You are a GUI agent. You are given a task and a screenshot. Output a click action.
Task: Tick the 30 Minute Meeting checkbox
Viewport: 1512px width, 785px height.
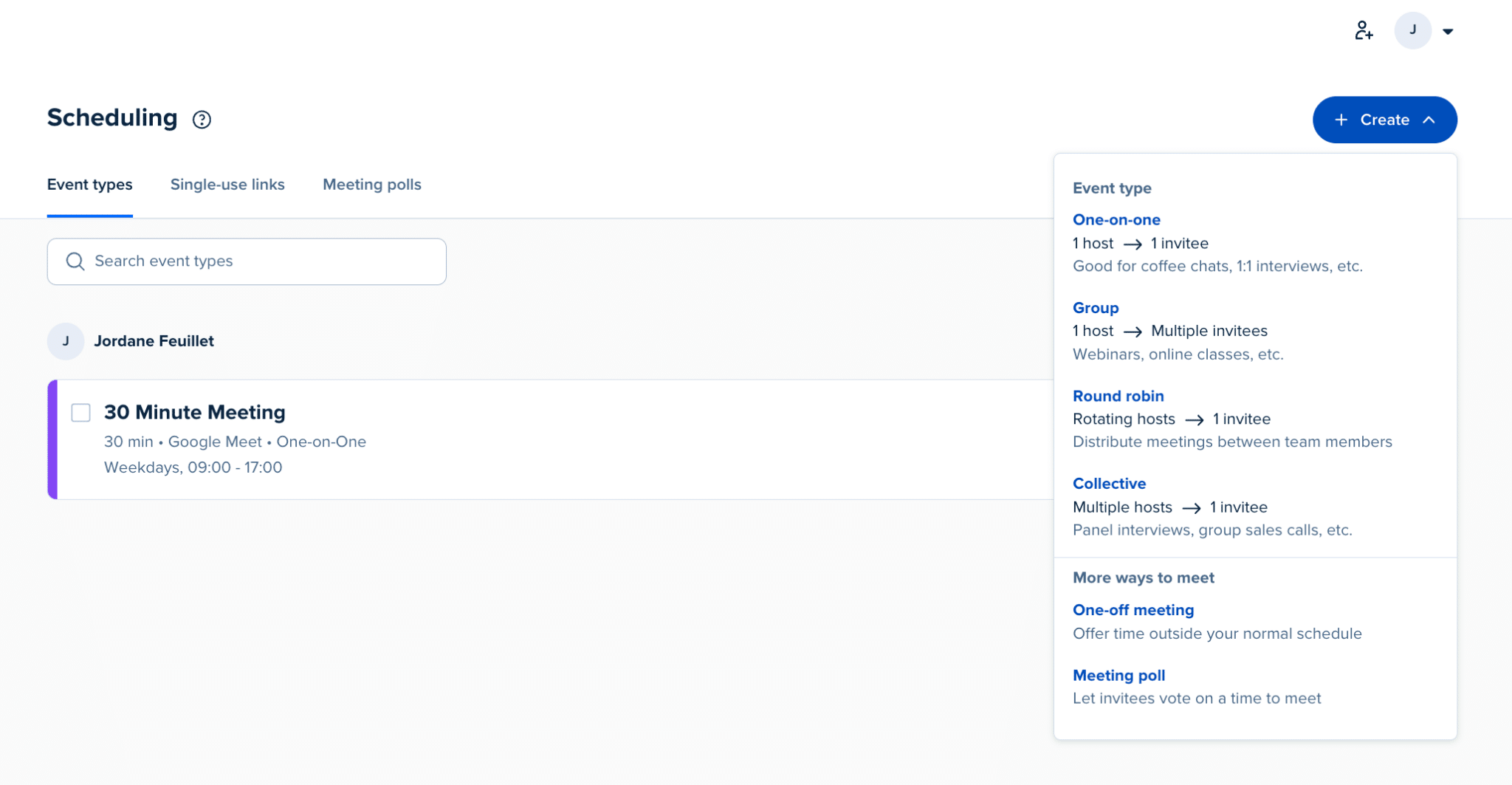pos(81,413)
